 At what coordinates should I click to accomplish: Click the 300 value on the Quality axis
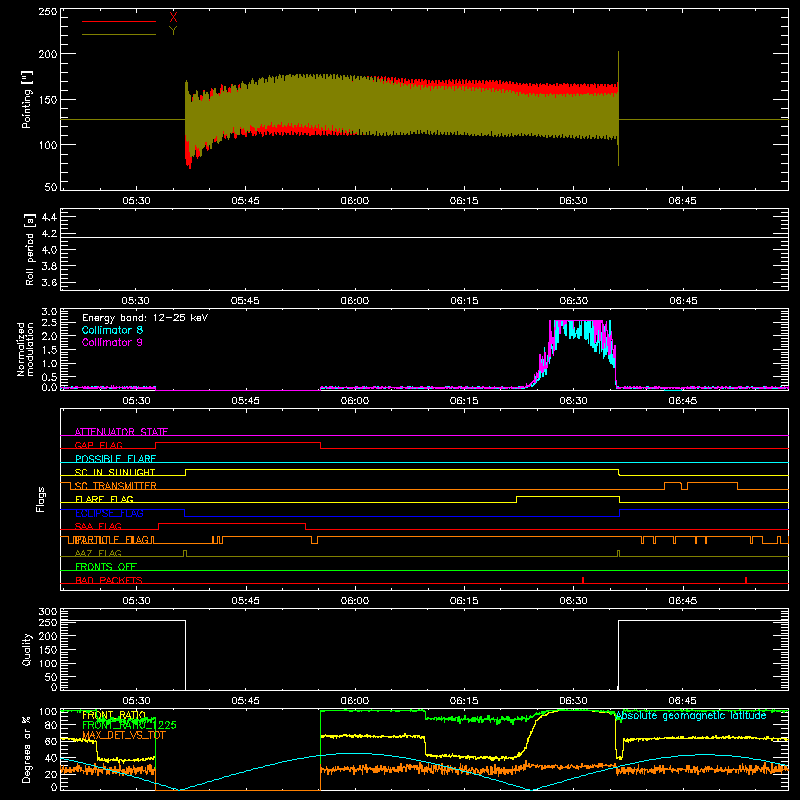tap(48, 612)
